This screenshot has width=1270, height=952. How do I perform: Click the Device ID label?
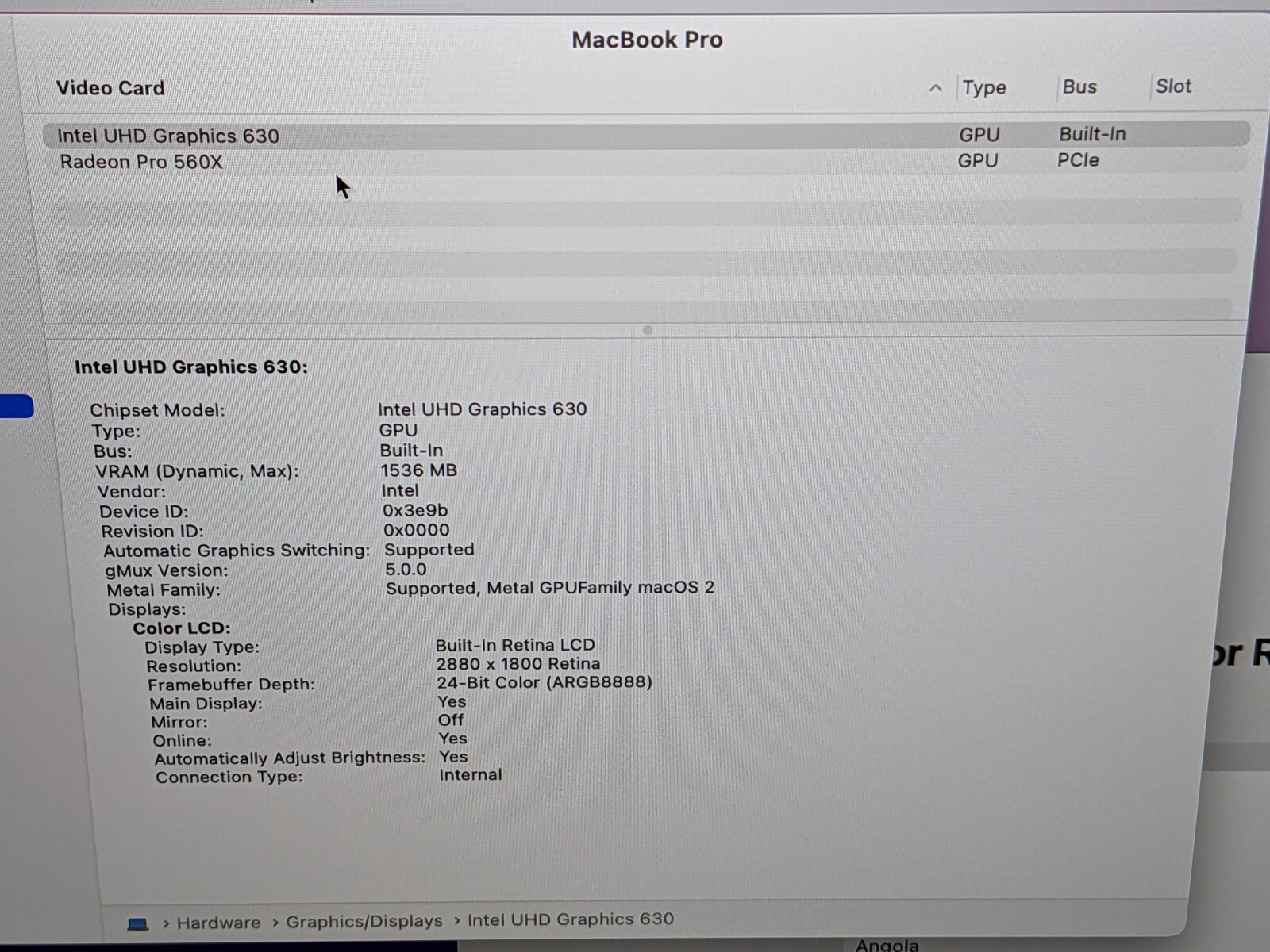[x=144, y=512]
